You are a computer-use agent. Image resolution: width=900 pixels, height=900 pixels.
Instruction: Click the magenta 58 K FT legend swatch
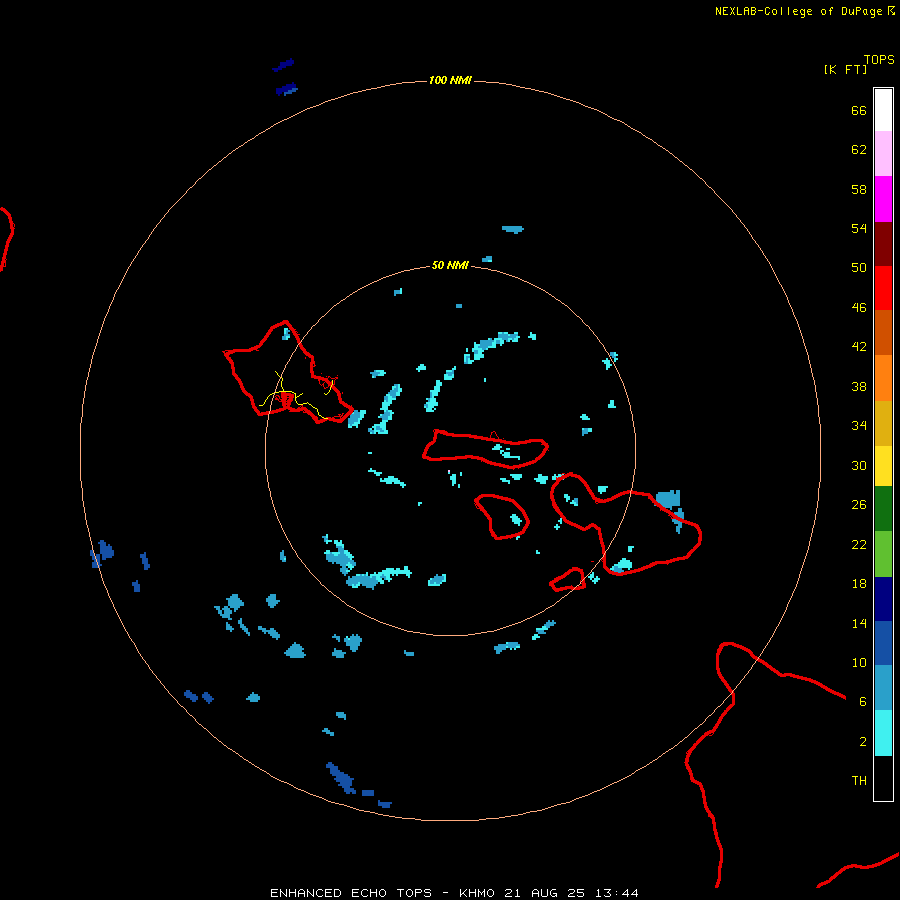pos(883,199)
